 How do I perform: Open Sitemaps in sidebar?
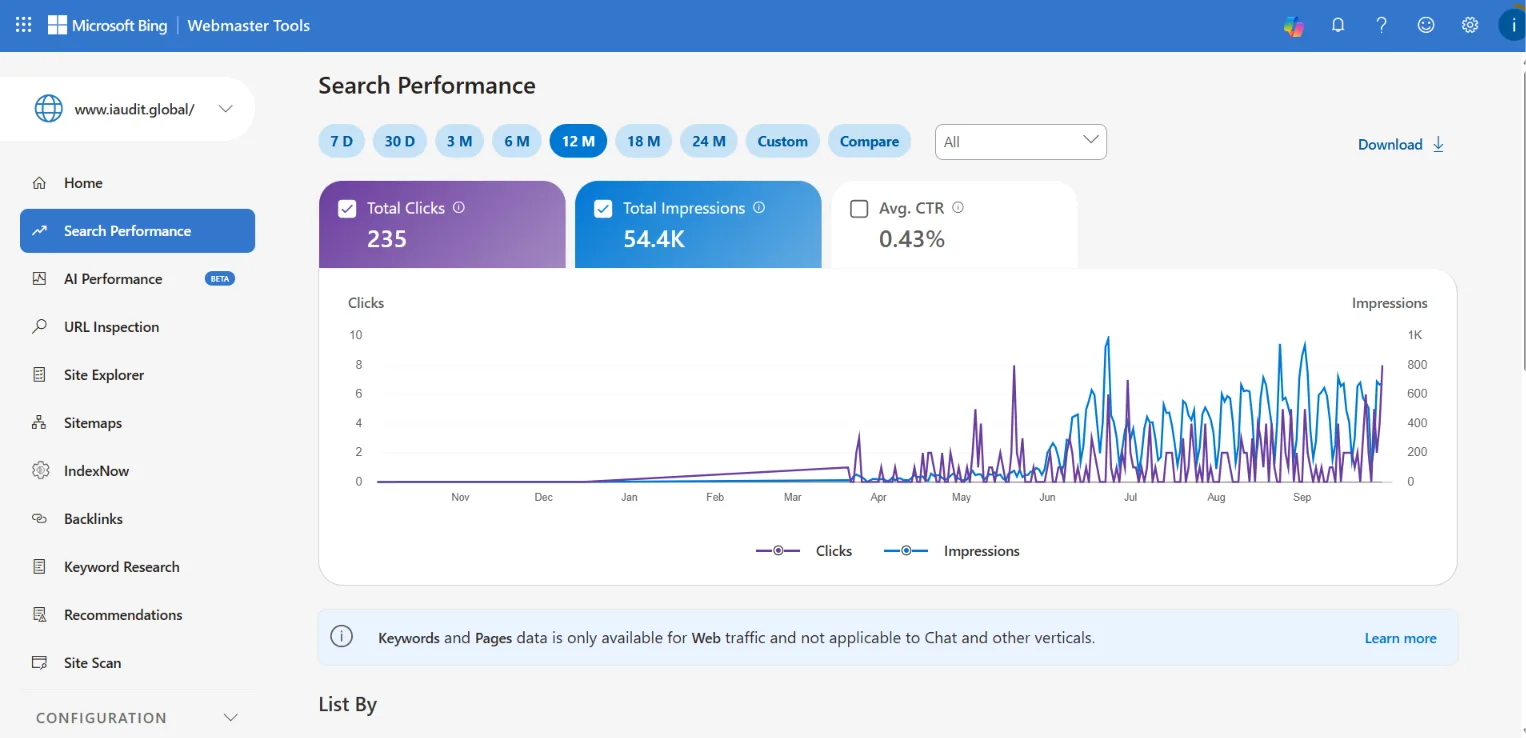coord(137,423)
